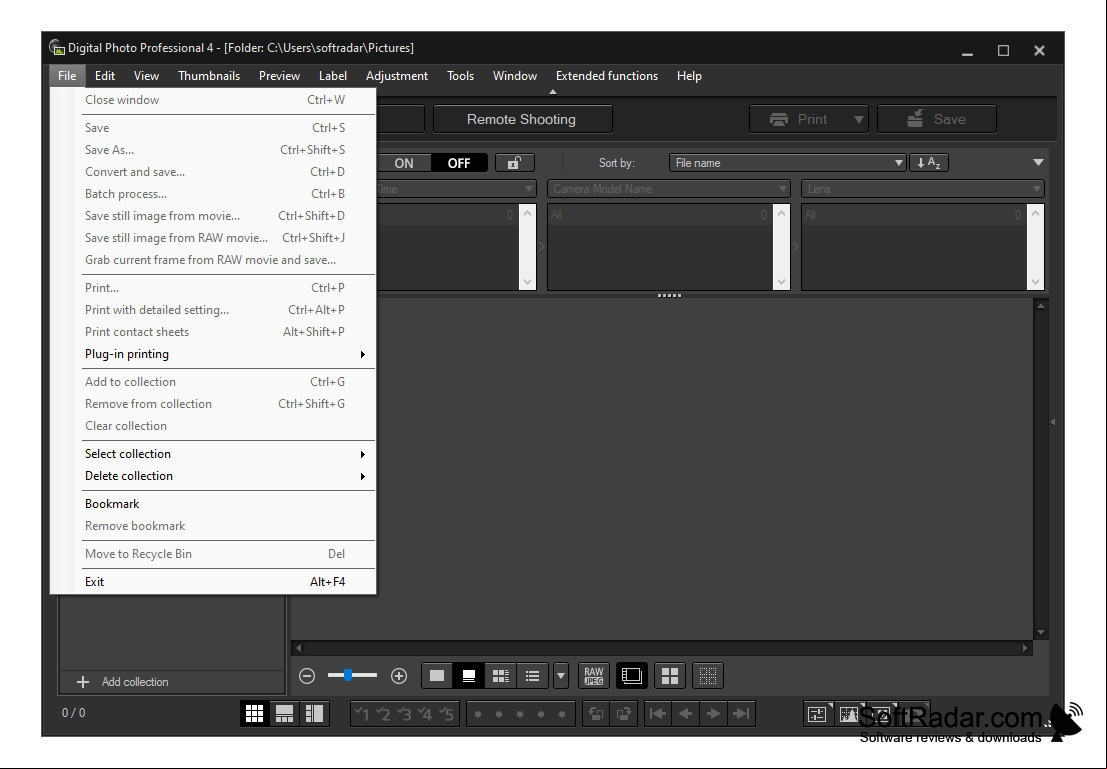Viewport: 1107px width, 769px height.
Task: Open the Thumbnails menu
Action: pyautogui.click(x=209, y=76)
